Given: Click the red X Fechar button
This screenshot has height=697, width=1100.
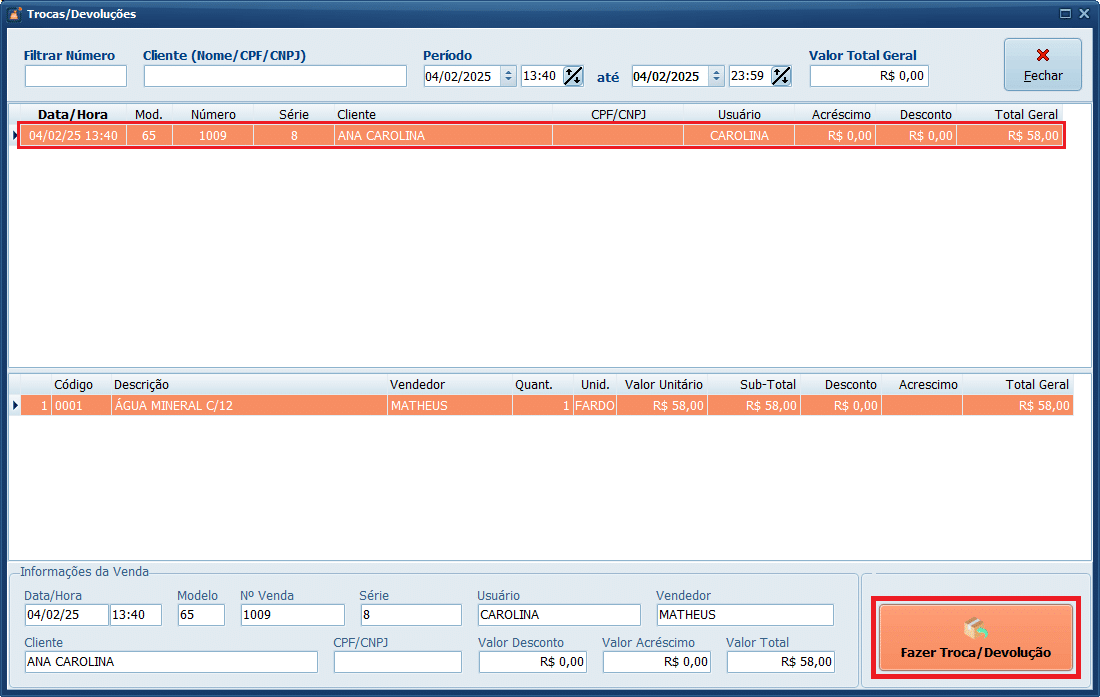Looking at the screenshot, I should [1042, 64].
